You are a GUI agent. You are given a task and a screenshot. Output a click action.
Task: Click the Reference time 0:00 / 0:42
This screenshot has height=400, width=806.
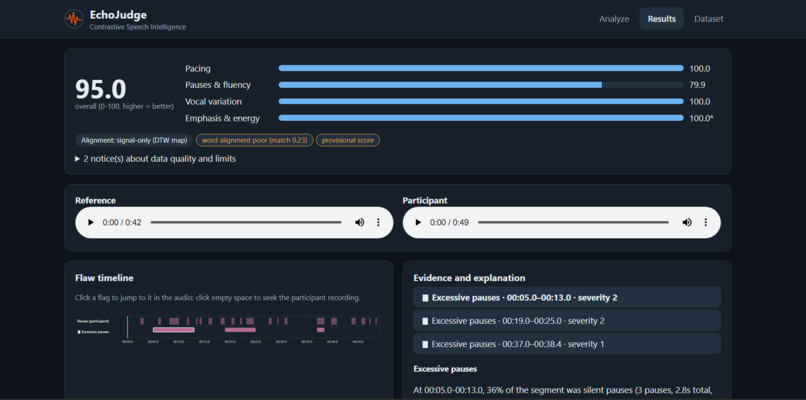122,223
